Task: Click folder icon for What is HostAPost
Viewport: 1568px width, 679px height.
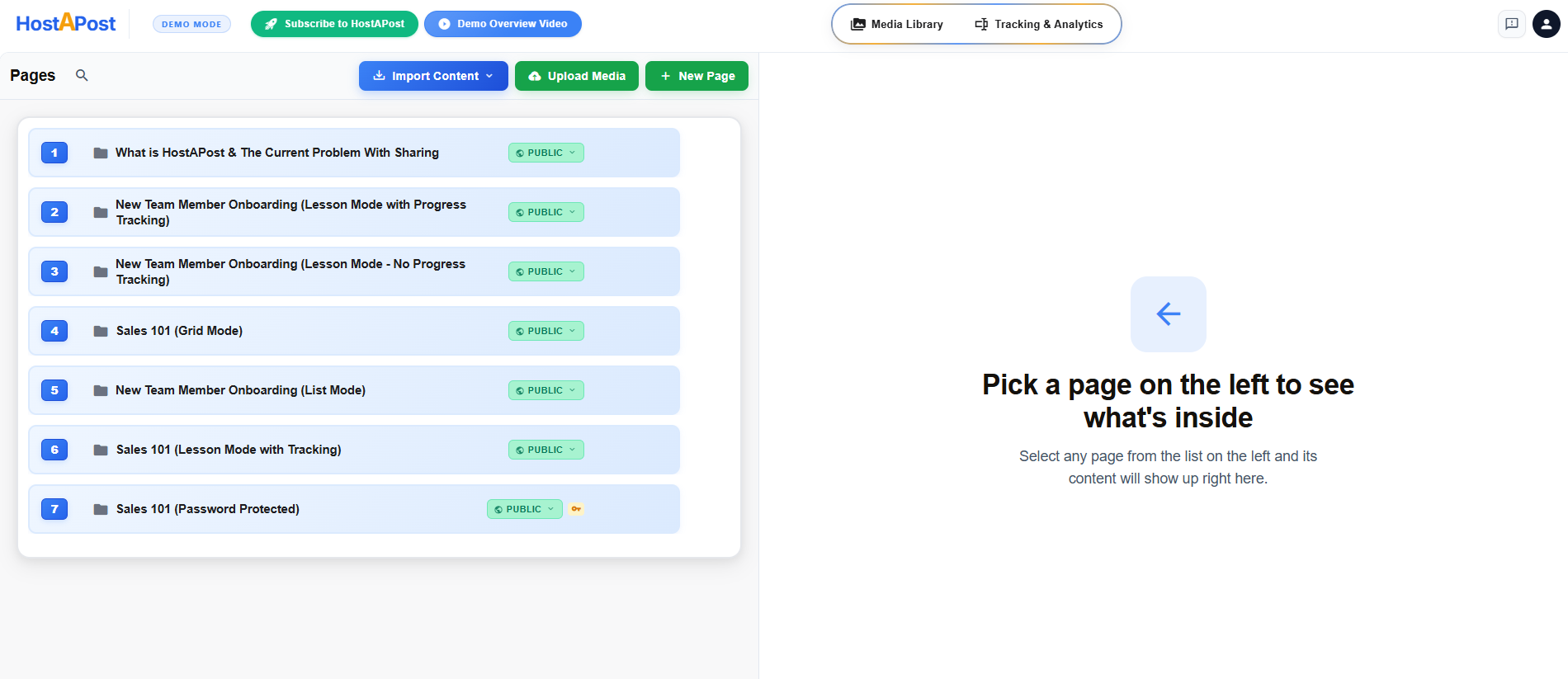Action: pos(101,153)
